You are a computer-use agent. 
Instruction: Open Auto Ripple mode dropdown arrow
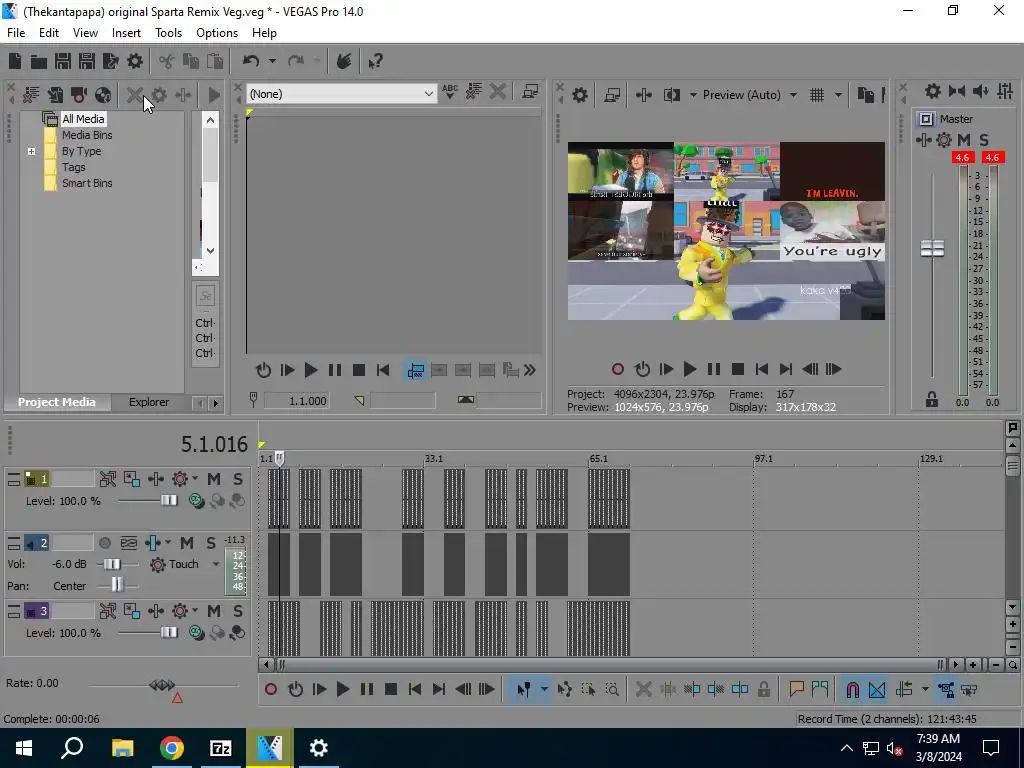[925, 690]
